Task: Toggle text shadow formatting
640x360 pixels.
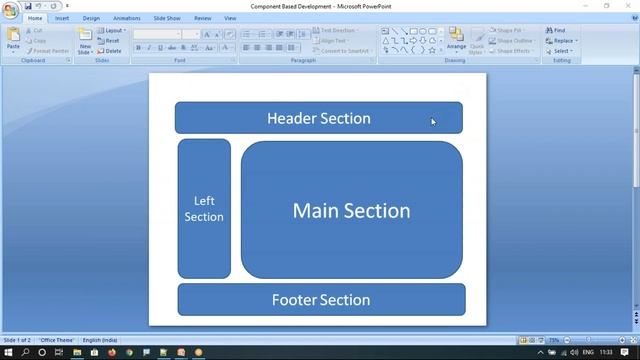Action: [x=183, y=48]
